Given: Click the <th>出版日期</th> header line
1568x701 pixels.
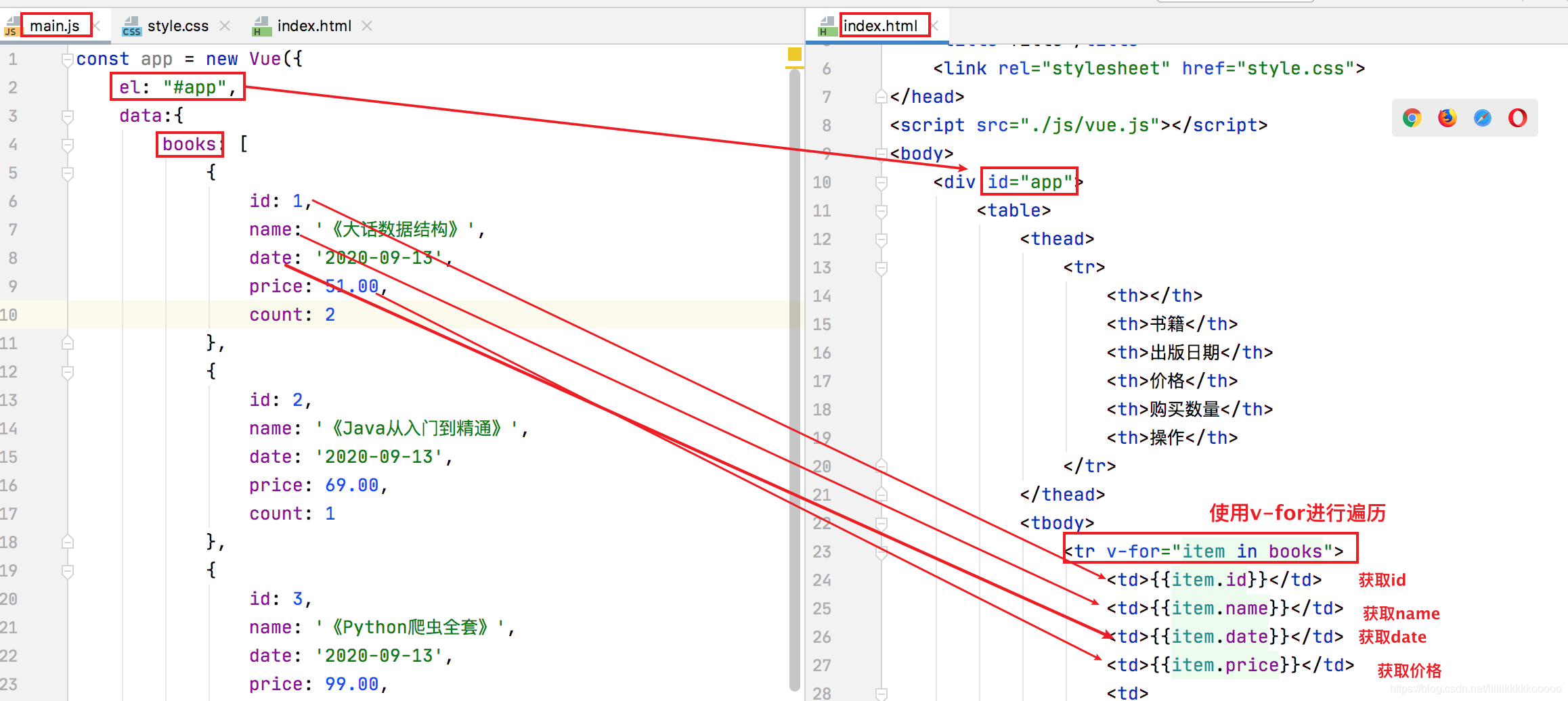Looking at the screenshot, I should coord(1190,353).
